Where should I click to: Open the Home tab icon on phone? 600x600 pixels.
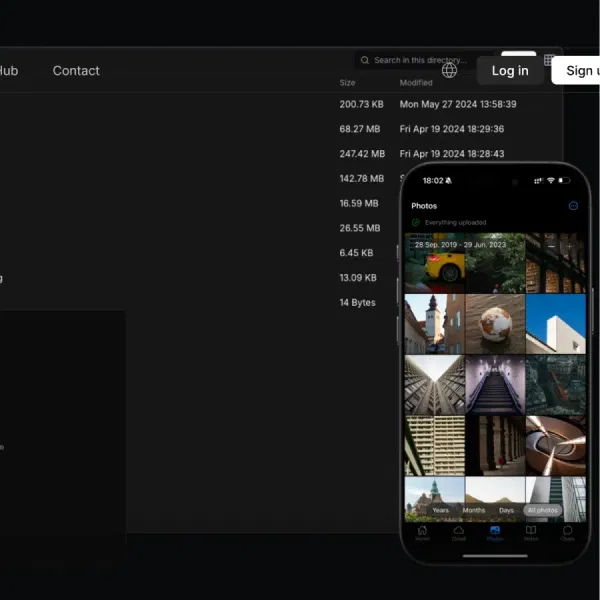tap(422, 530)
